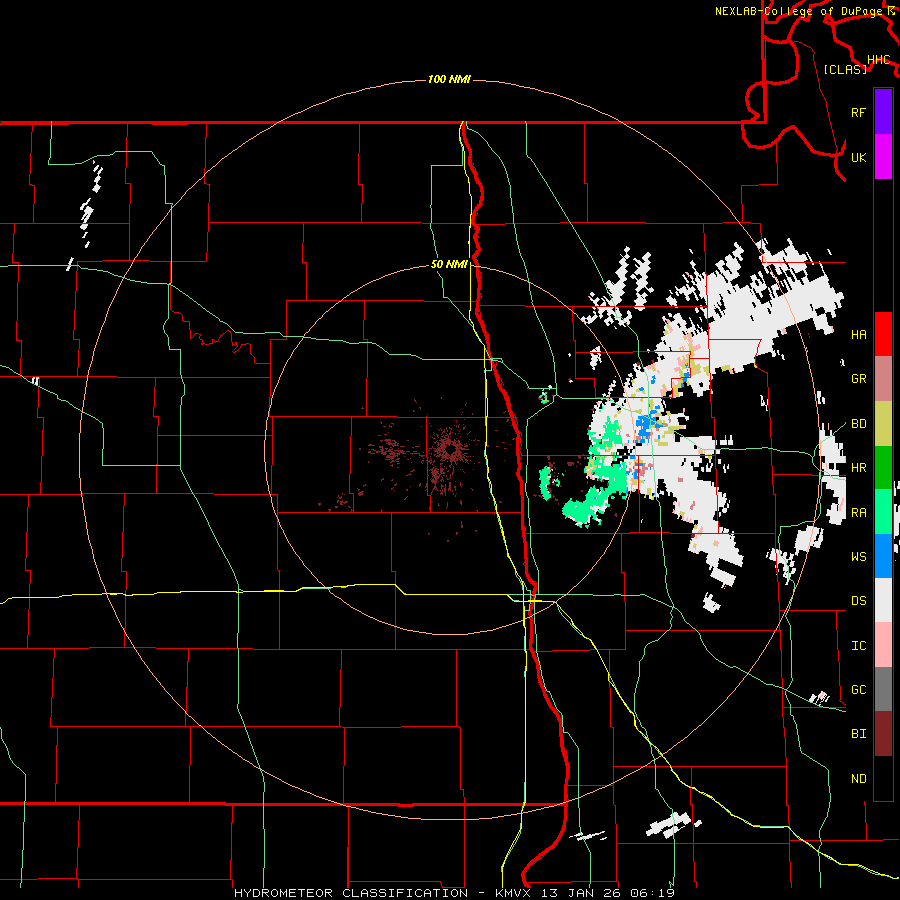Click the HYDROMETEOR CLASSIFICATION title text
Image resolution: width=900 pixels, height=900 pixels.
pyautogui.click(x=350, y=893)
